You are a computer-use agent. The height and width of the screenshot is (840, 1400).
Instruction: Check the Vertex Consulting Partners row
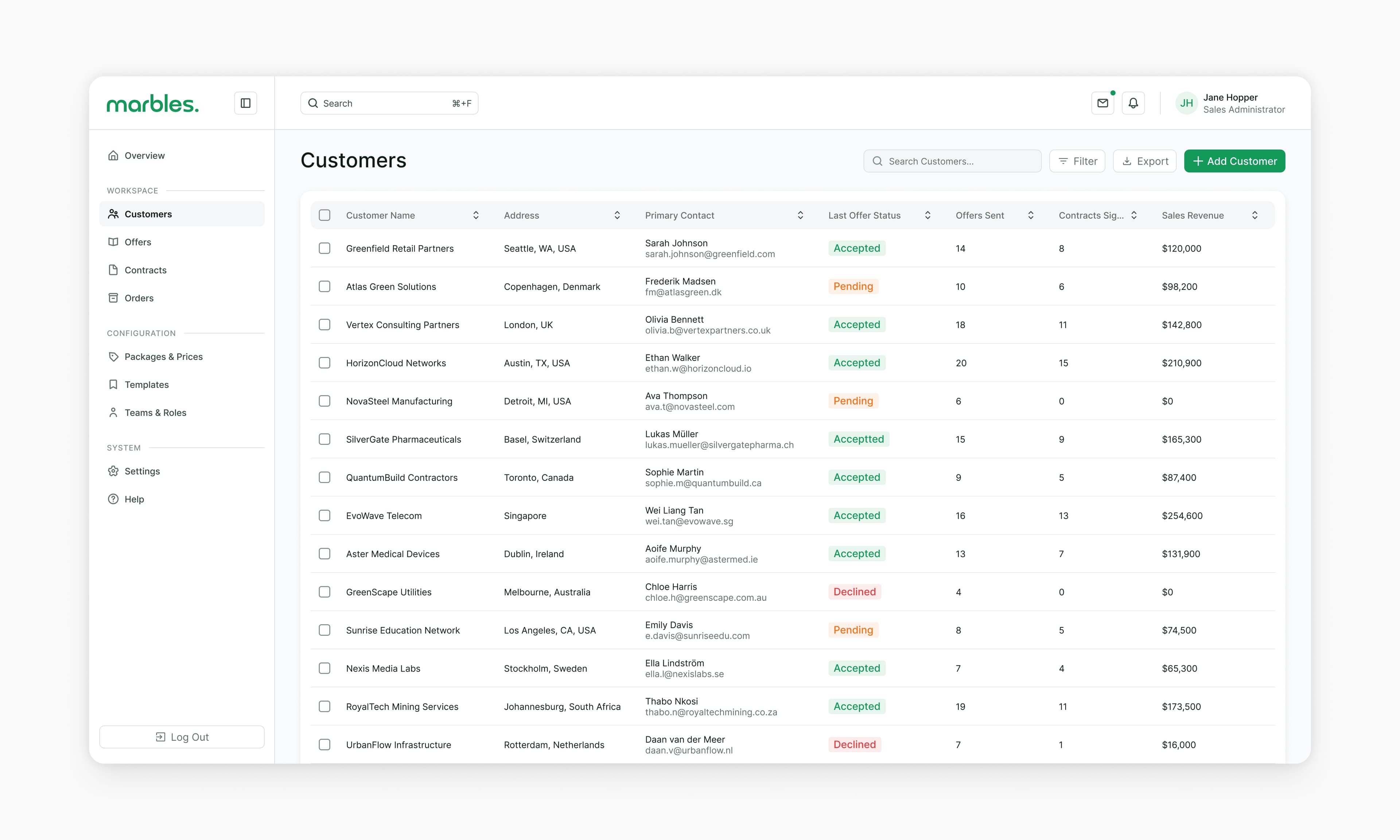point(324,325)
